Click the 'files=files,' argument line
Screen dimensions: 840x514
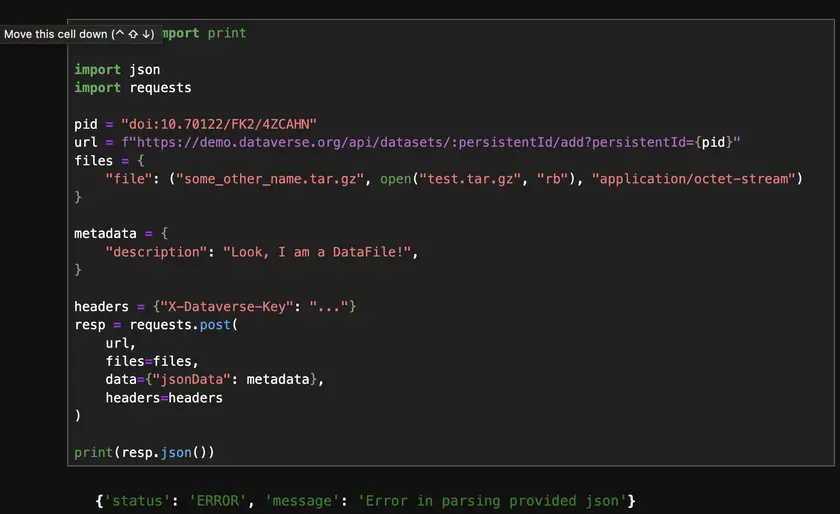click(x=152, y=361)
